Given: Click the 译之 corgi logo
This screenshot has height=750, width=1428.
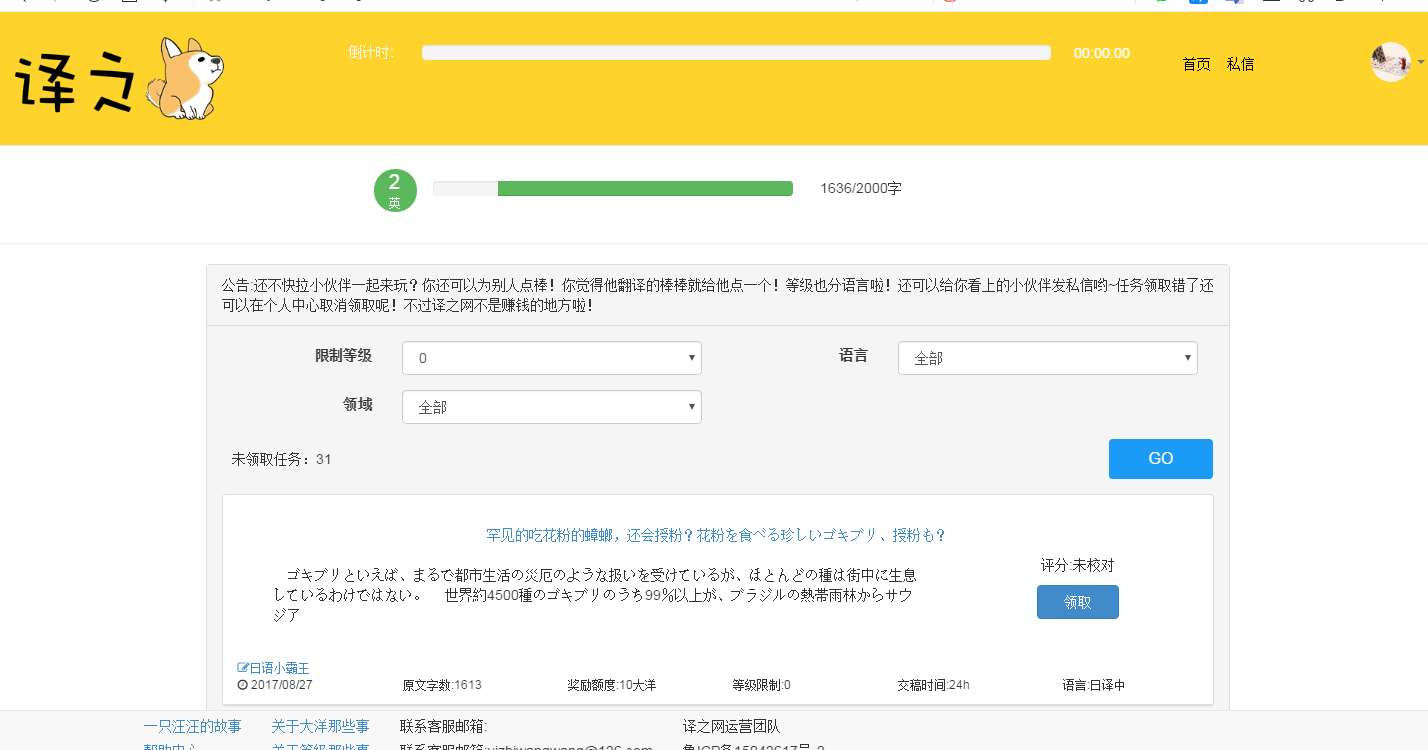Looking at the screenshot, I should pos(120,79).
